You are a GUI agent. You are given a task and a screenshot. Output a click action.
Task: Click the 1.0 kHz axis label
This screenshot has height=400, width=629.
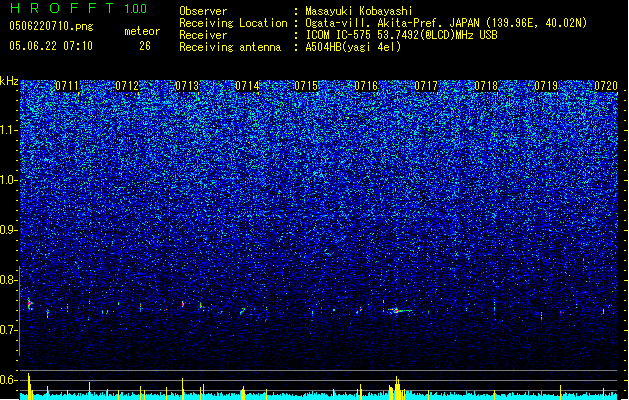tap(9, 180)
